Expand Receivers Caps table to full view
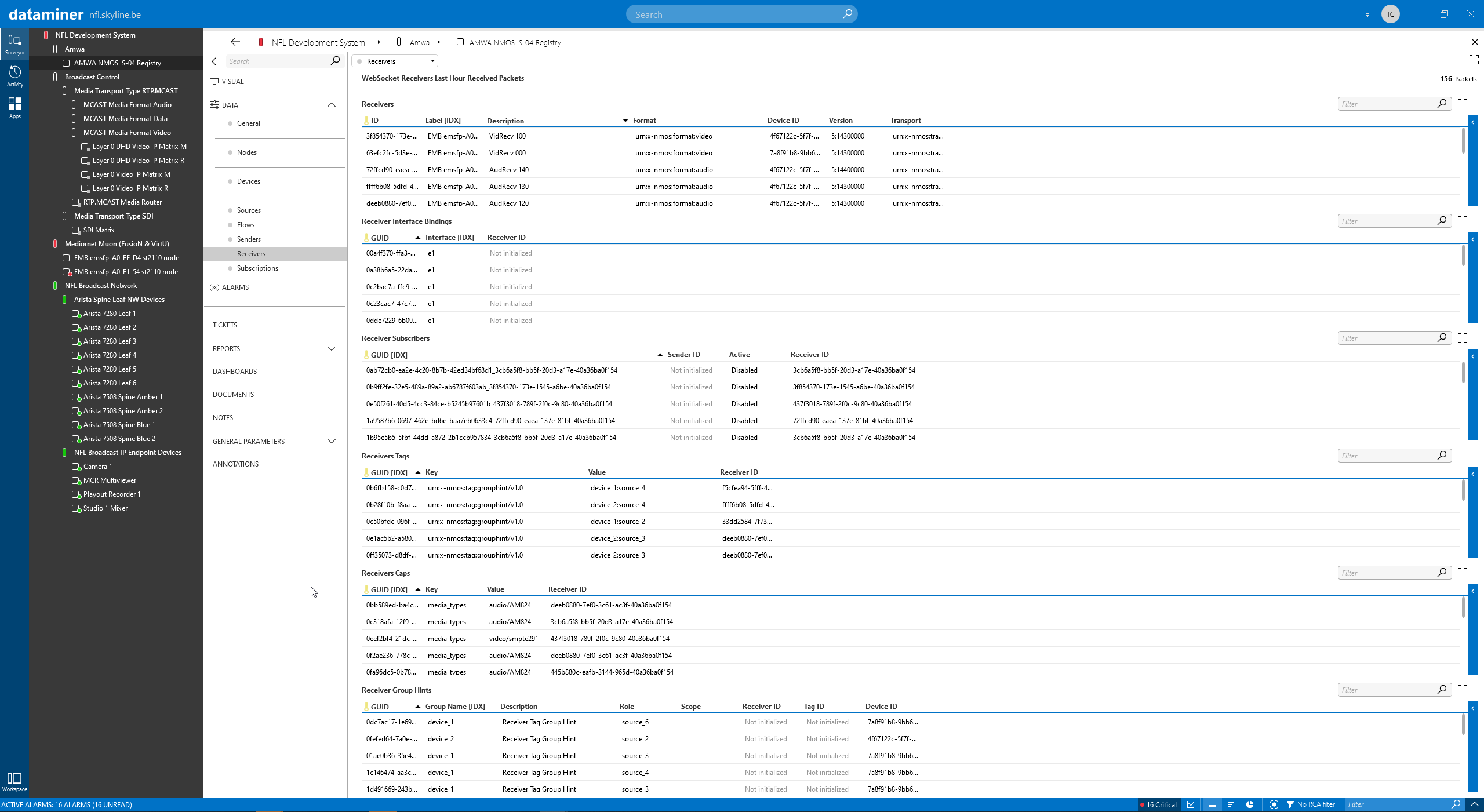This screenshot has height=812, width=1484. [1463, 573]
